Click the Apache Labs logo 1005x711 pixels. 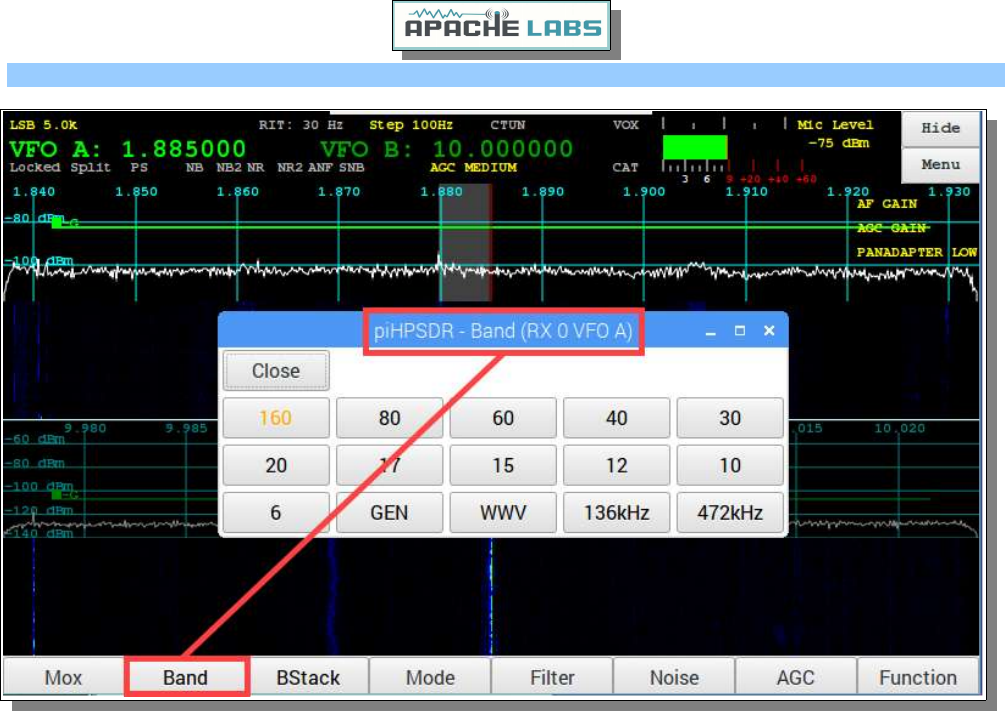[501, 26]
